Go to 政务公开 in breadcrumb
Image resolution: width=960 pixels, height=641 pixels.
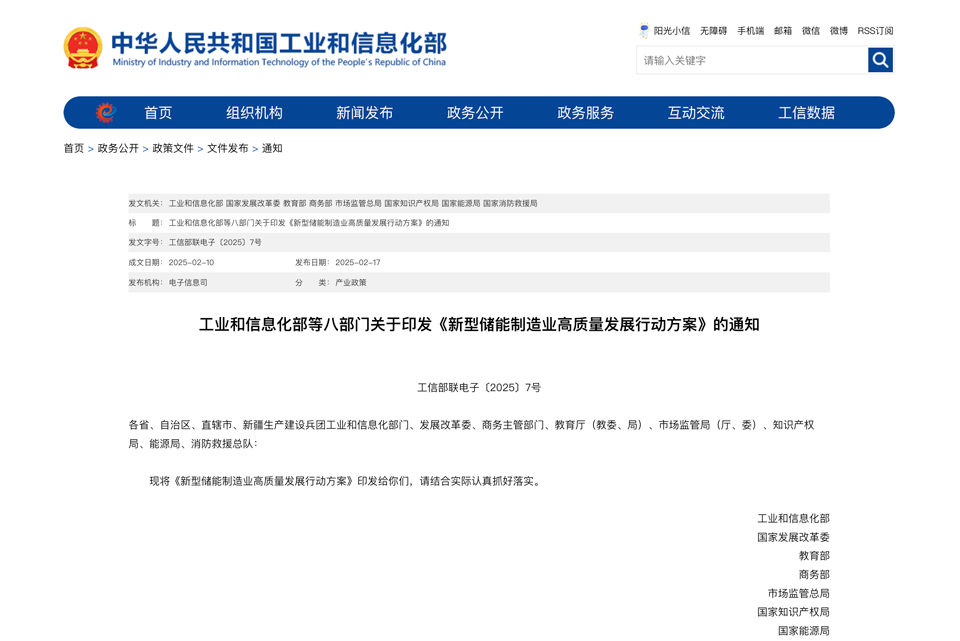point(118,148)
